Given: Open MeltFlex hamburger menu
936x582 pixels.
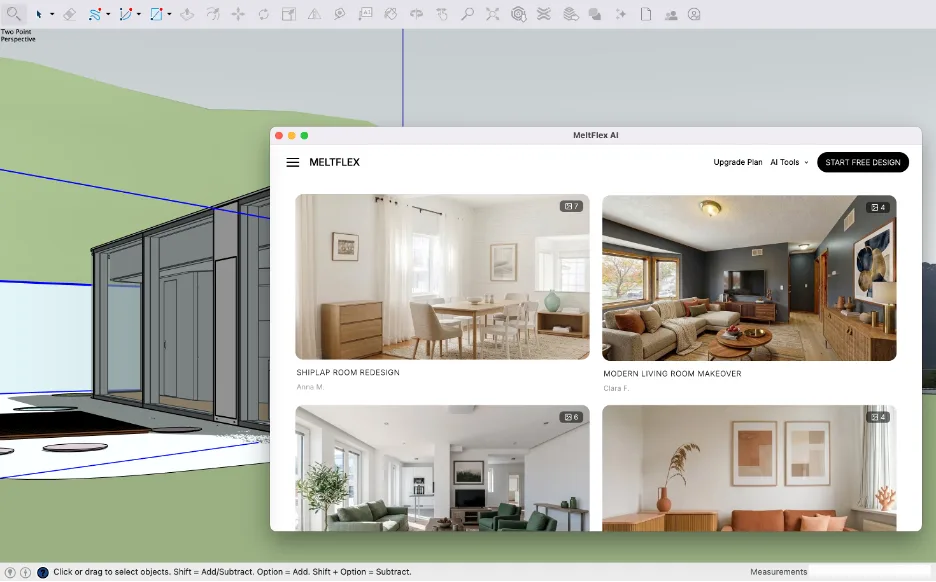Looking at the screenshot, I should (x=292, y=162).
